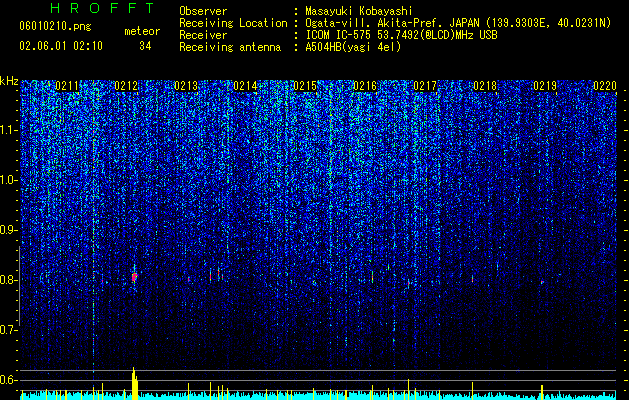Select observer name Masayuki Kobayashi
Screen dimensions: 629x400
pos(359,11)
